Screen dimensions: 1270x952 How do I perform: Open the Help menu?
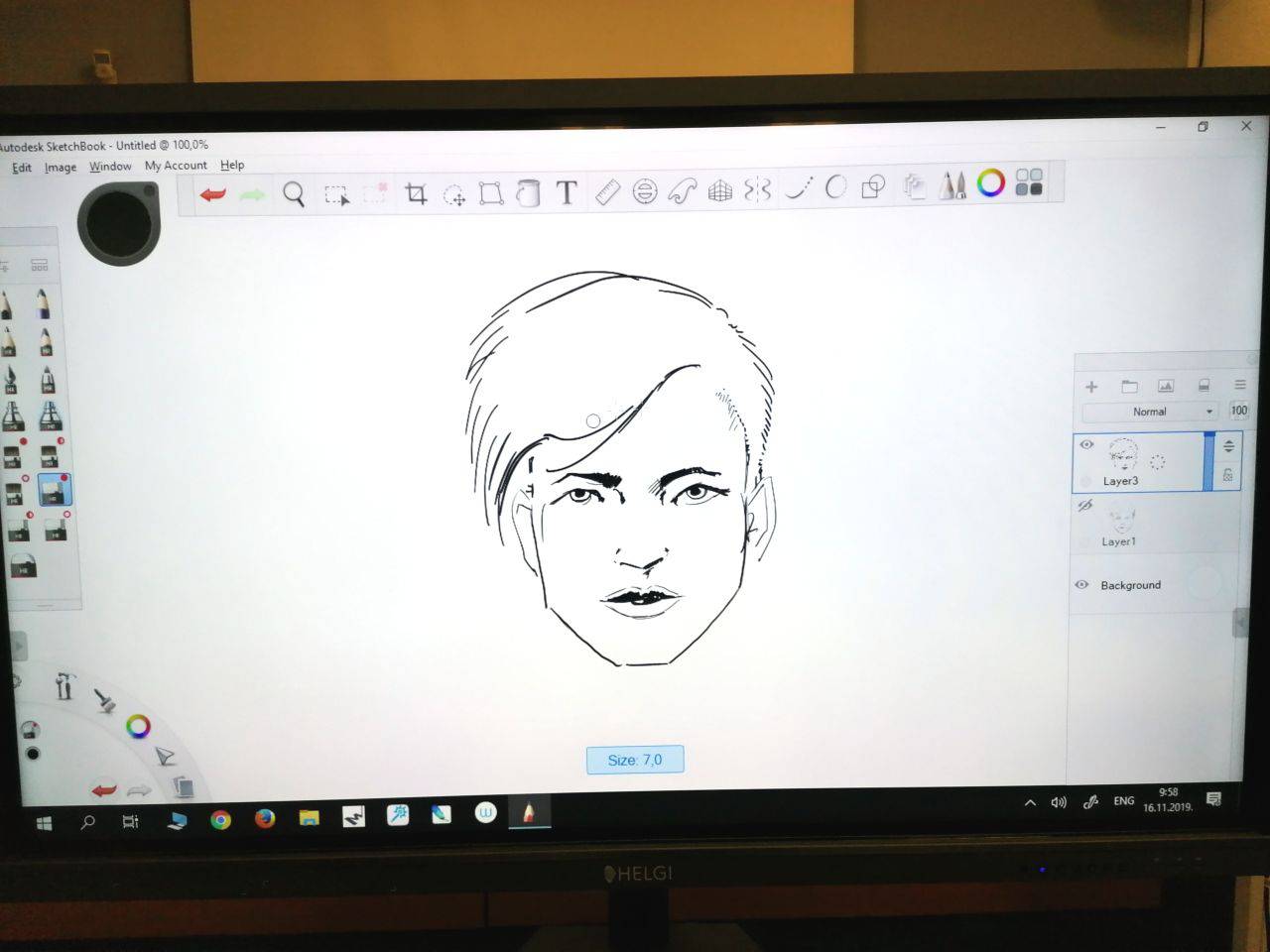(232, 166)
